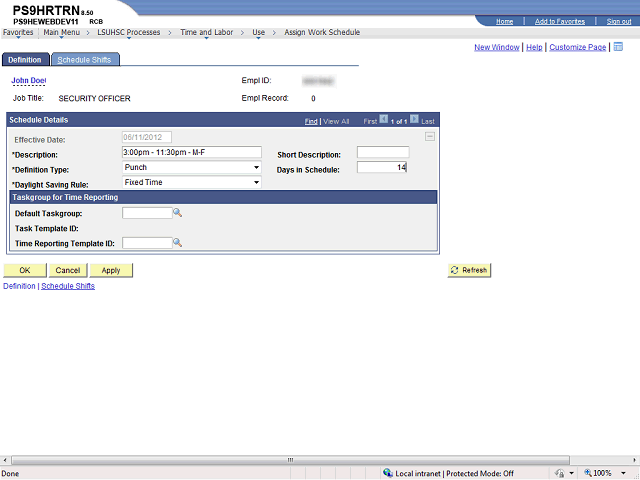
Task: Click the grid icon beside Customize Page
Action: click(618, 47)
